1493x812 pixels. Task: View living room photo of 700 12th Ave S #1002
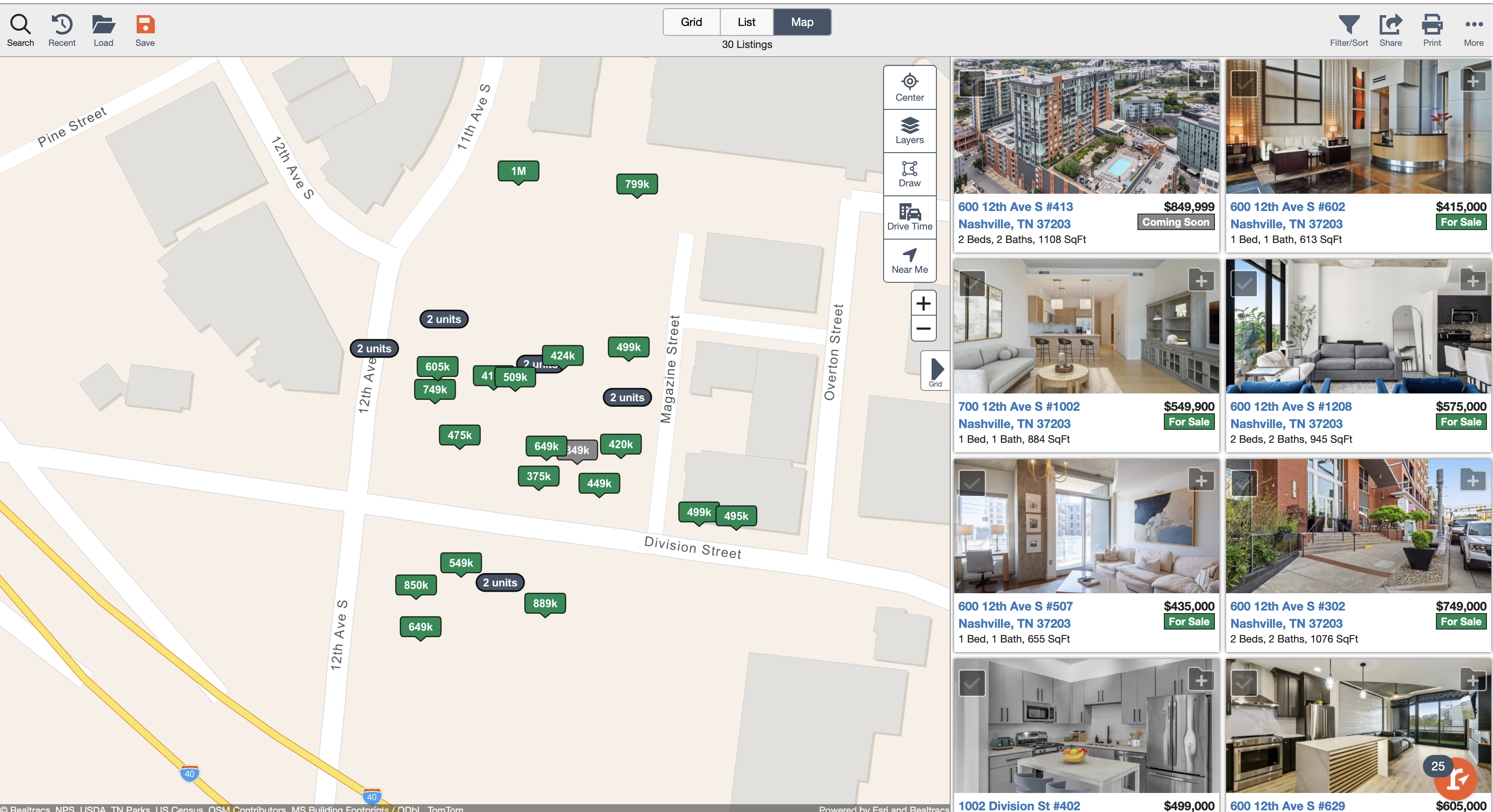tap(1086, 326)
